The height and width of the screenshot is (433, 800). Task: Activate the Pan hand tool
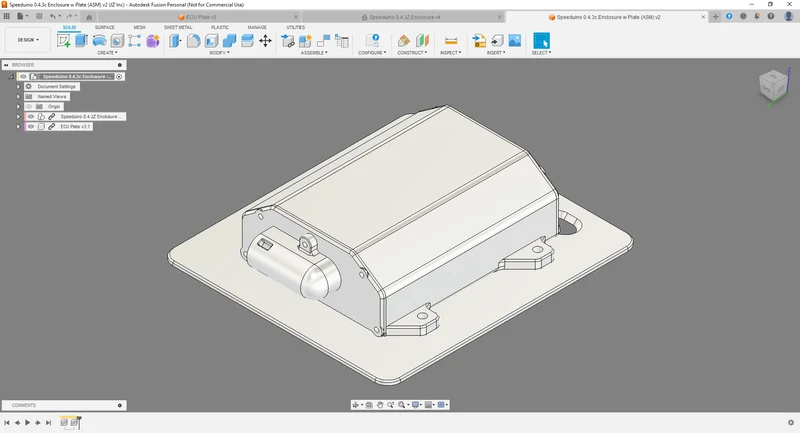(x=380, y=405)
